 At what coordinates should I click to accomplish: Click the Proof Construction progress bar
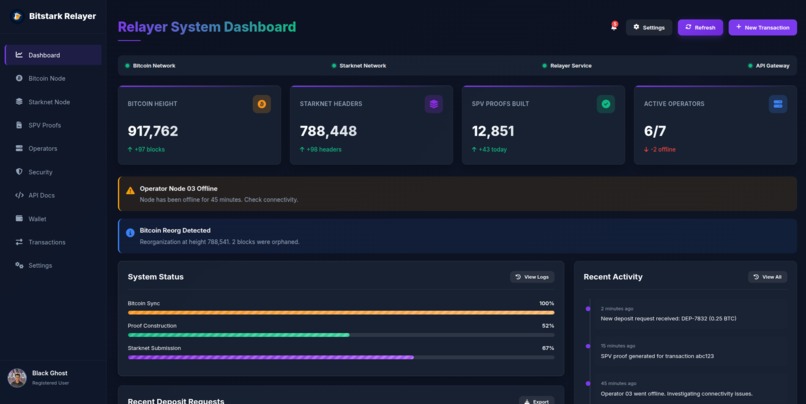tap(341, 335)
